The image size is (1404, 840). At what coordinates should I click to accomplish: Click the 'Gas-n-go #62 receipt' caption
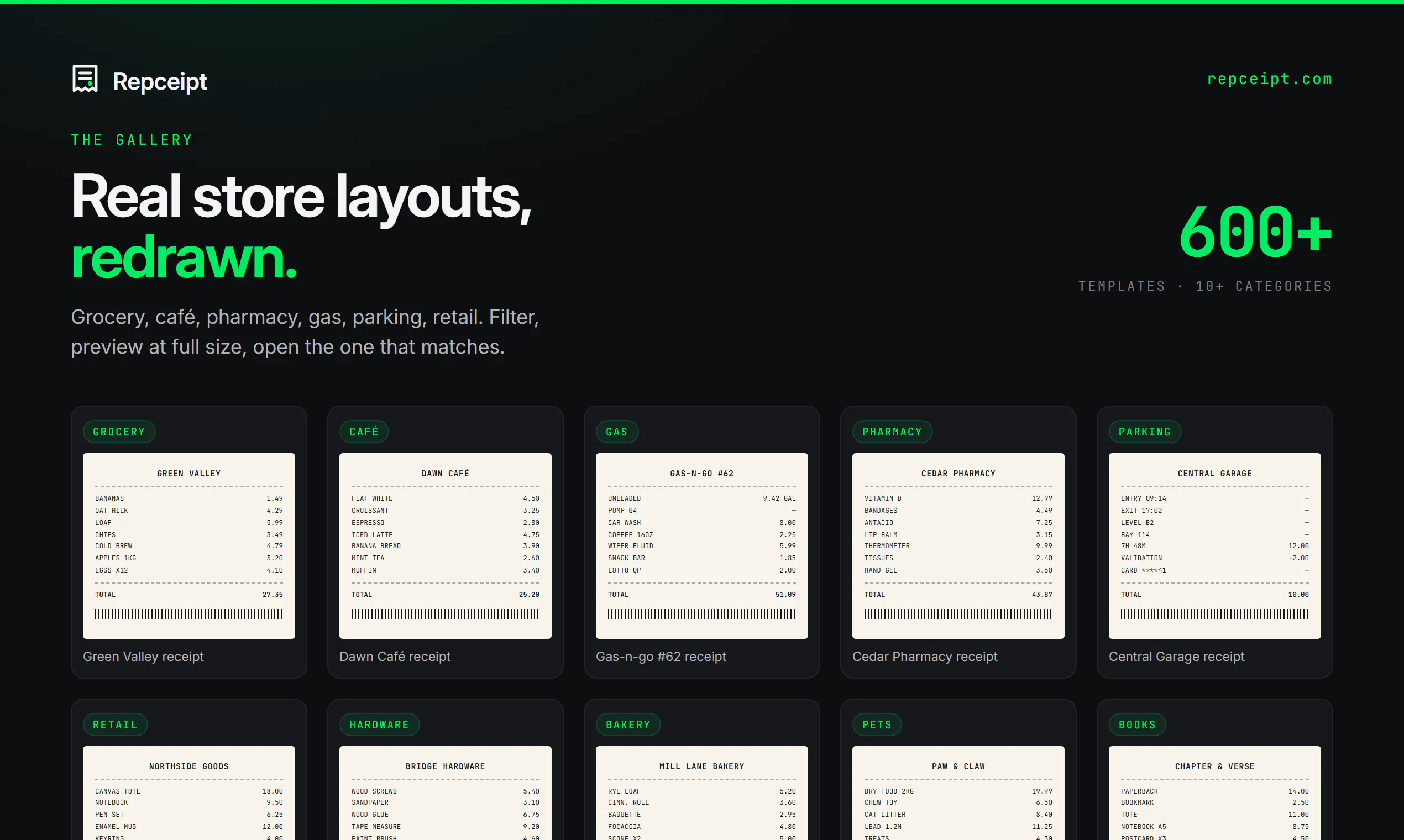pos(661,657)
